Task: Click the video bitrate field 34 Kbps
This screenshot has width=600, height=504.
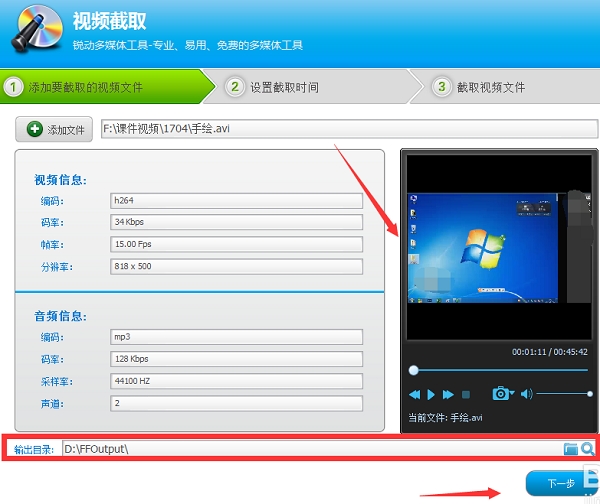Action: [236, 222]
